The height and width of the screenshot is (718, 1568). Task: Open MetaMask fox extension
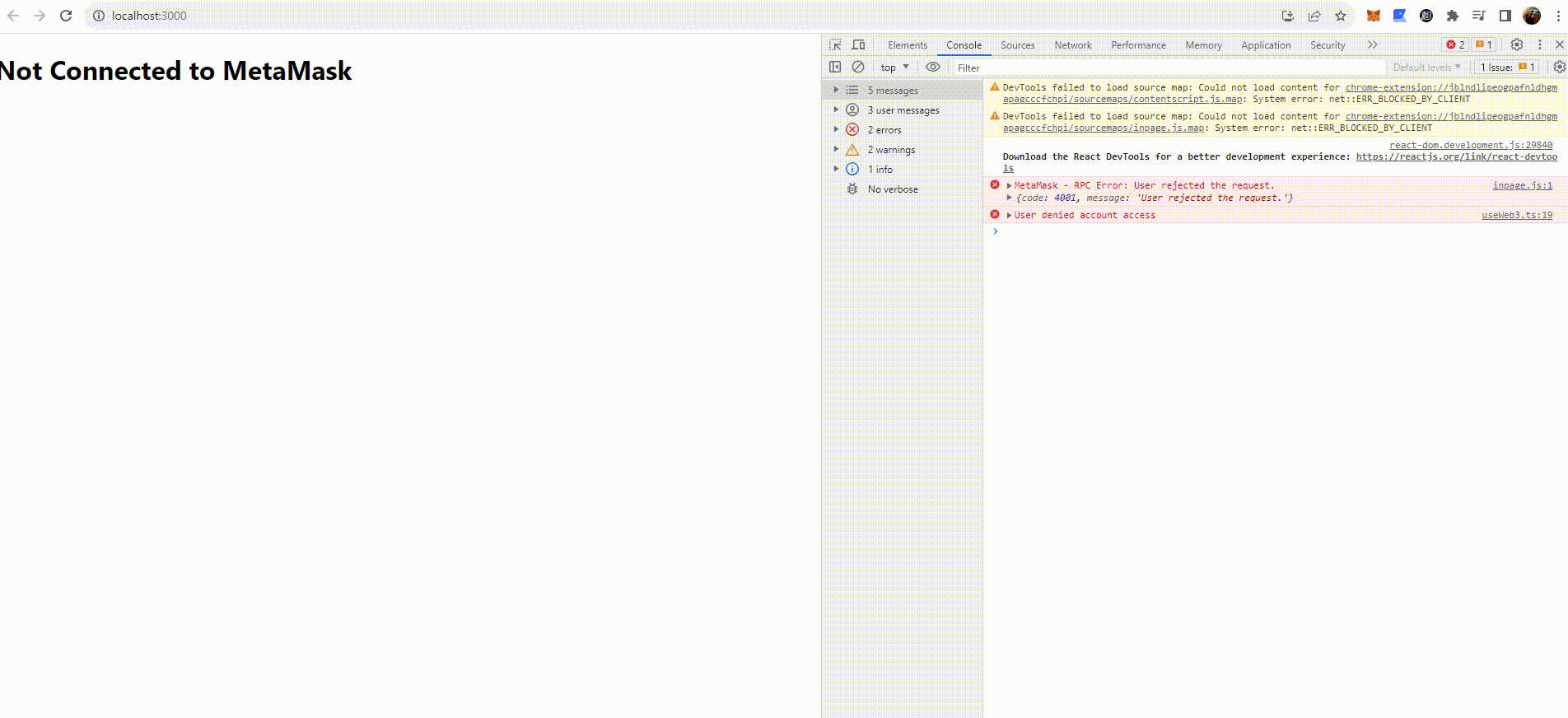coord(1374,16)
